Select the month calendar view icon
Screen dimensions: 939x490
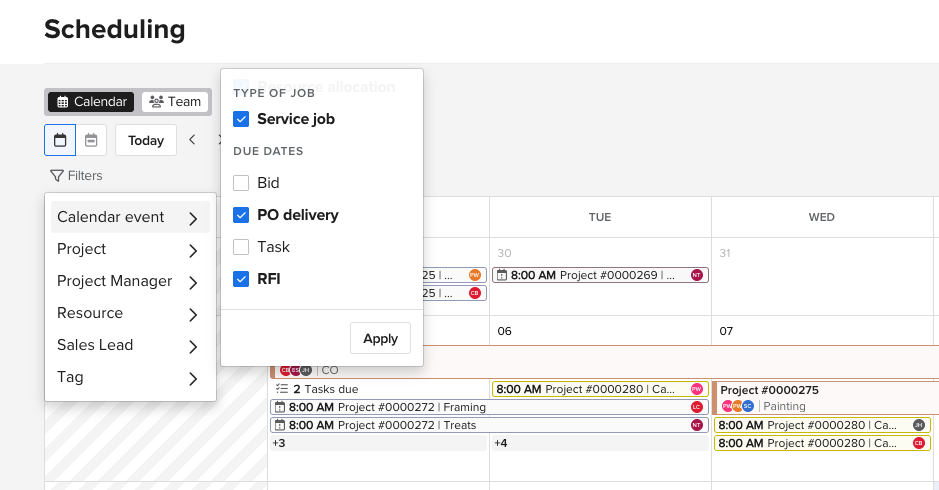60,140
